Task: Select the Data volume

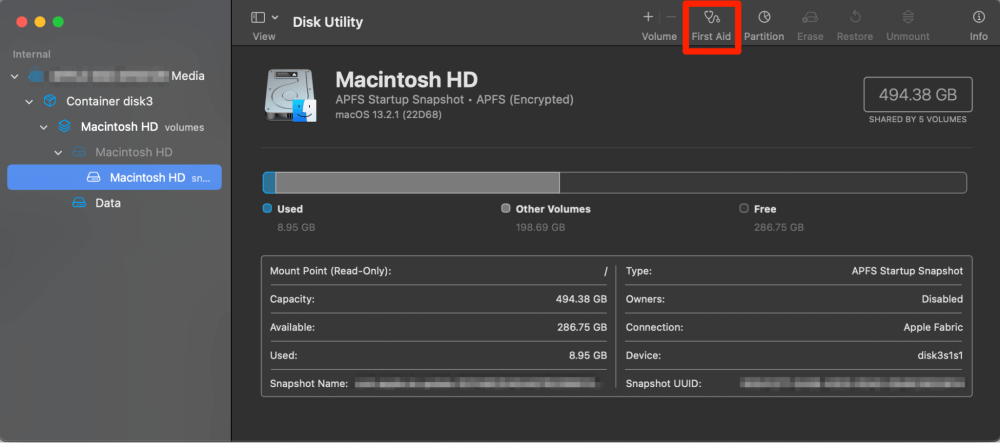Action: [x=115, y=203]
